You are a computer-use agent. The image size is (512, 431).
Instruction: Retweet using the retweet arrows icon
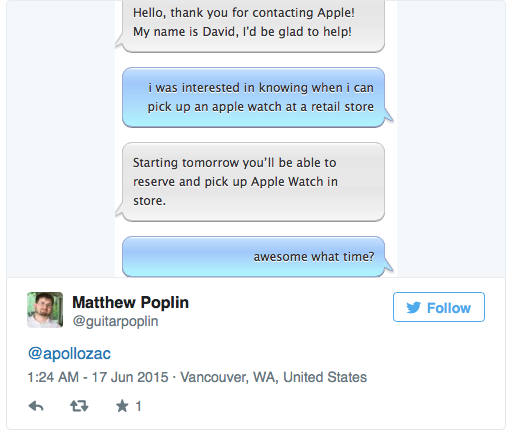pos(79,406)
